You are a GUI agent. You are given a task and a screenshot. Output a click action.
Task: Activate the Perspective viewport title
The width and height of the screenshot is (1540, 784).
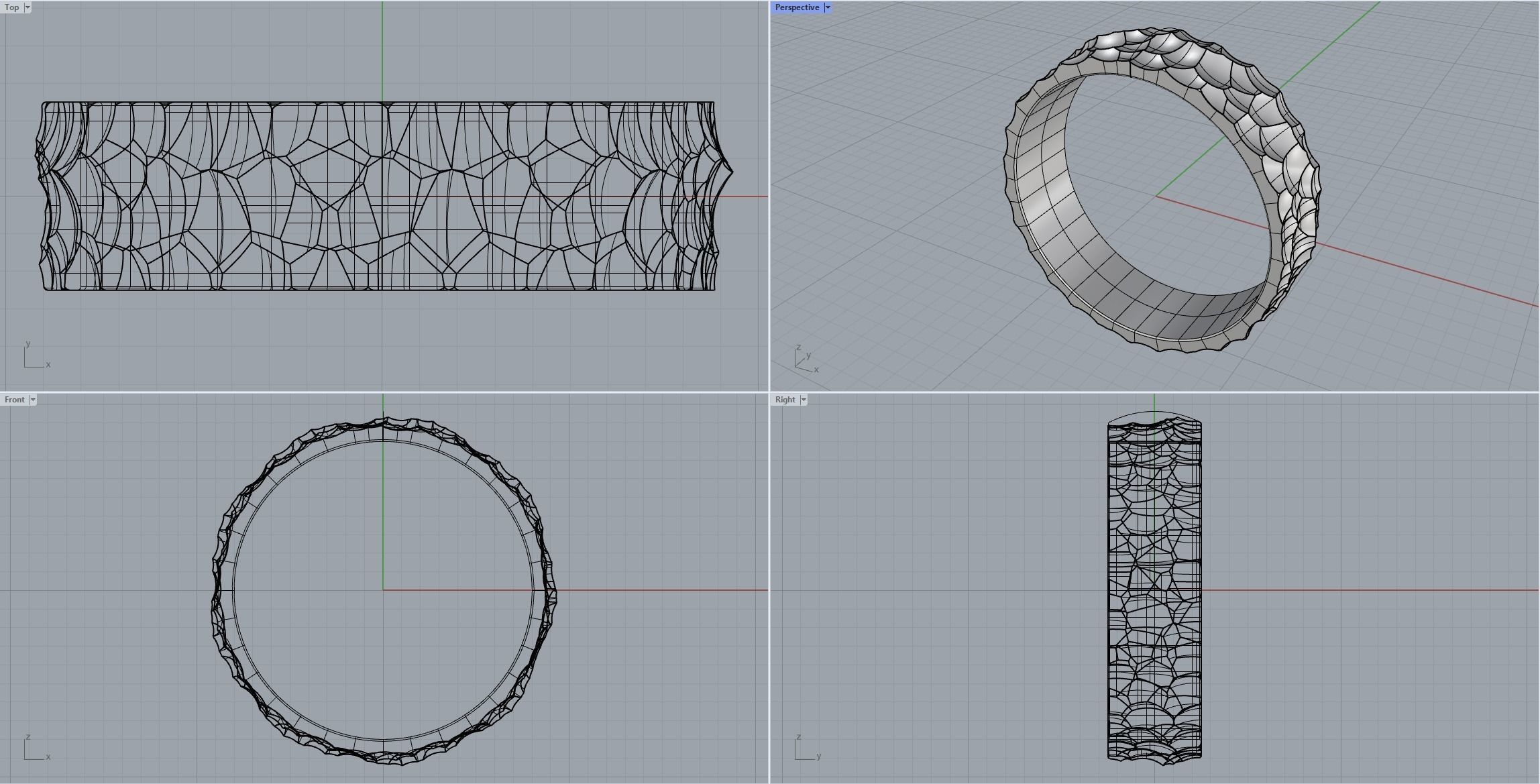coord(797,7)
